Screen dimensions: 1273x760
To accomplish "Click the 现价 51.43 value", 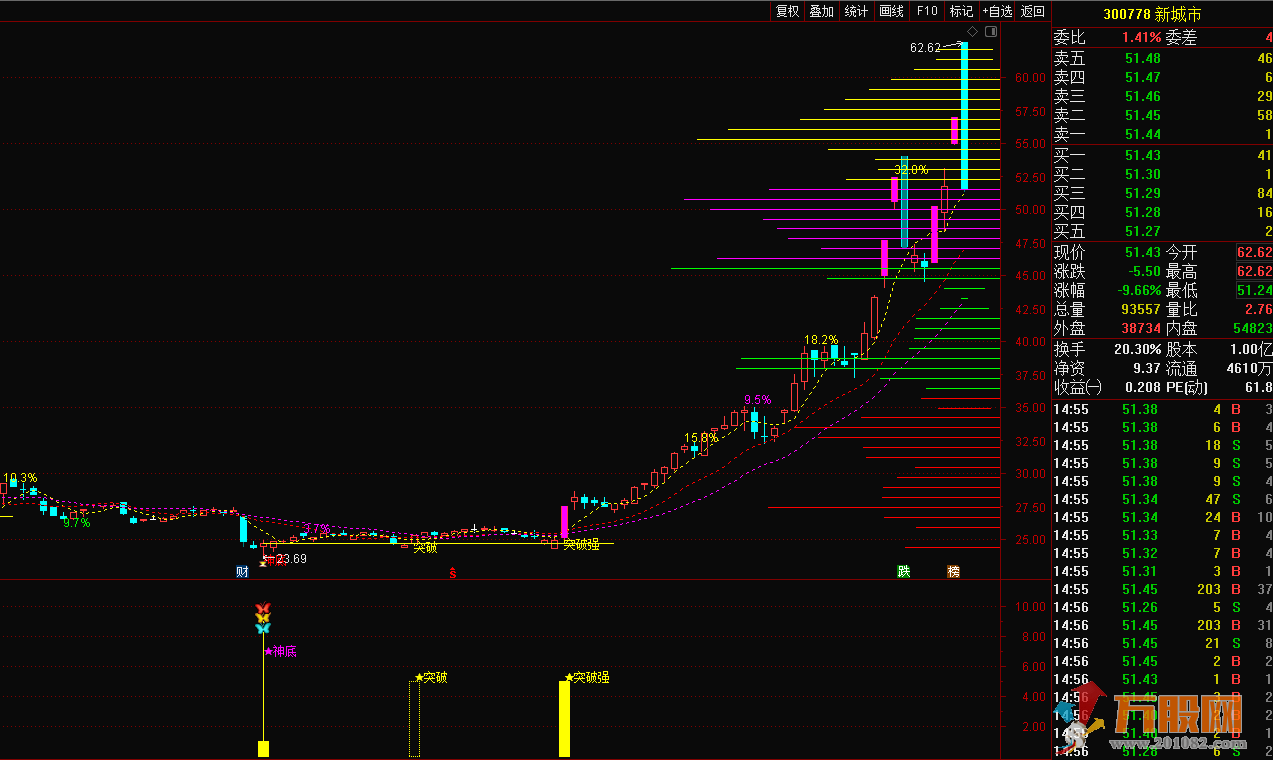I will (1143, 253).
